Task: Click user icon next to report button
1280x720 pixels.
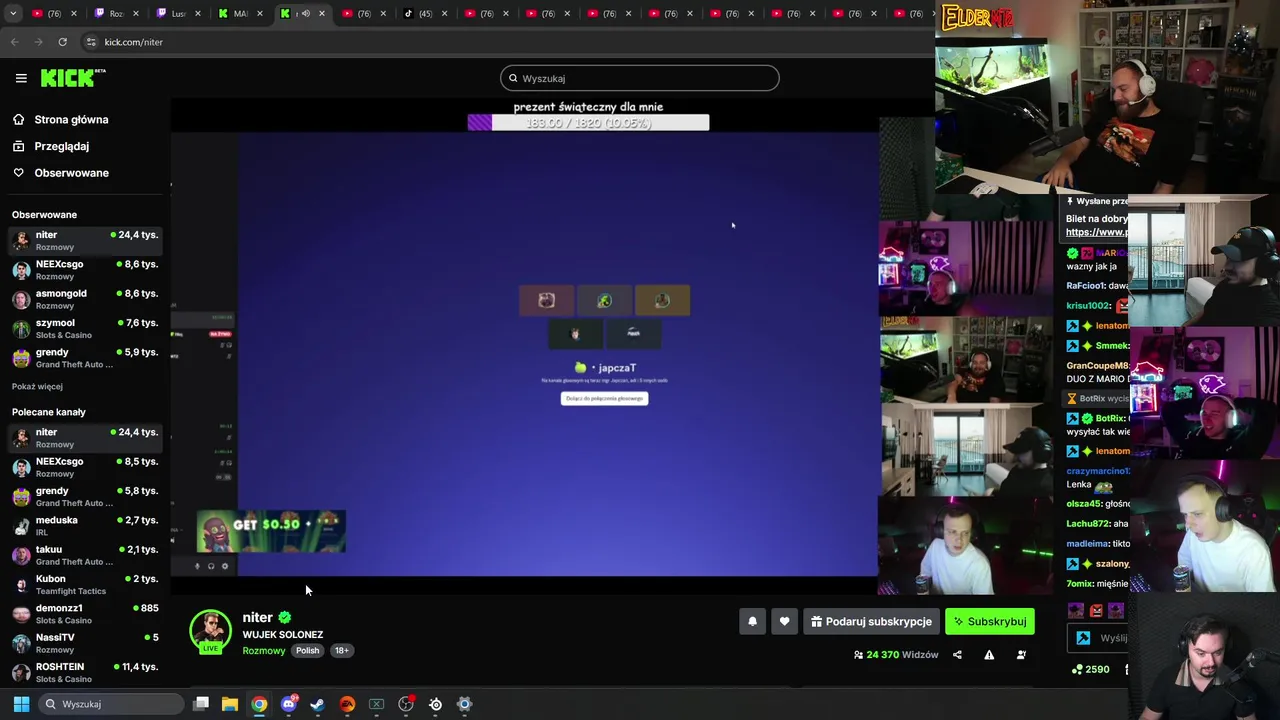Action: (1021, 655)
